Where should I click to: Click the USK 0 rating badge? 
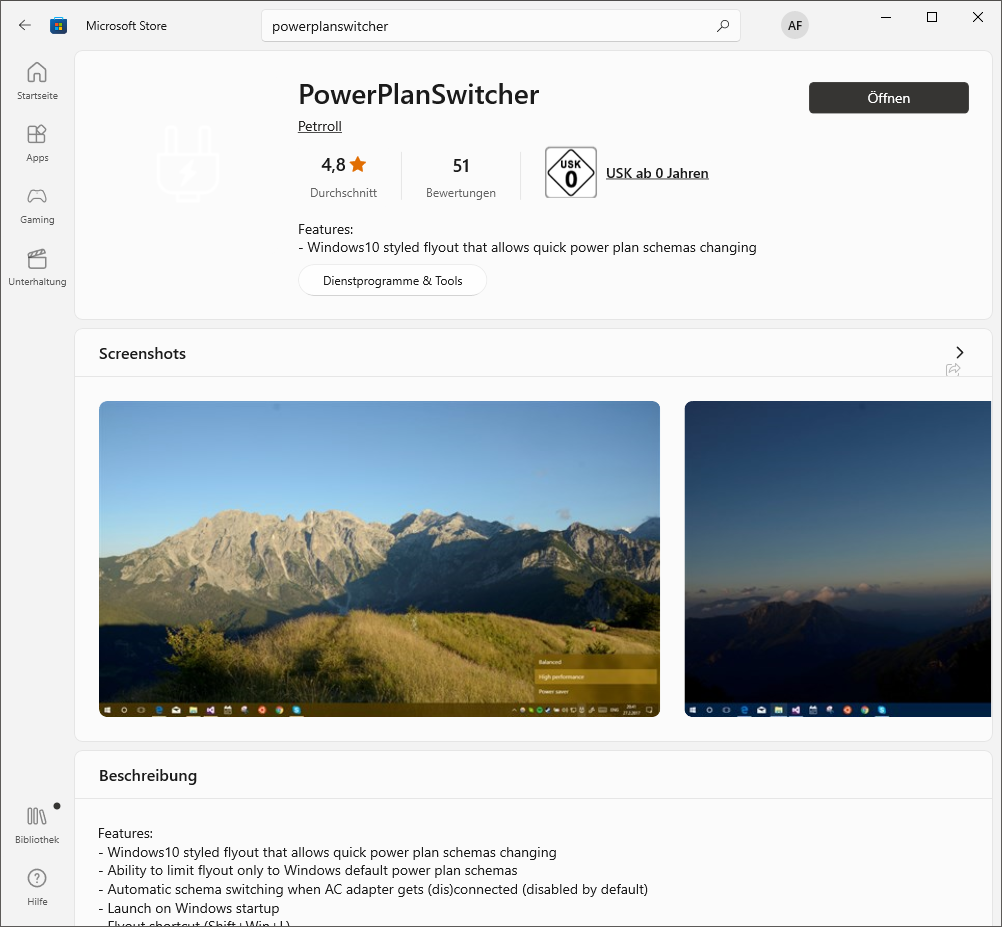[x=571, y=172]
